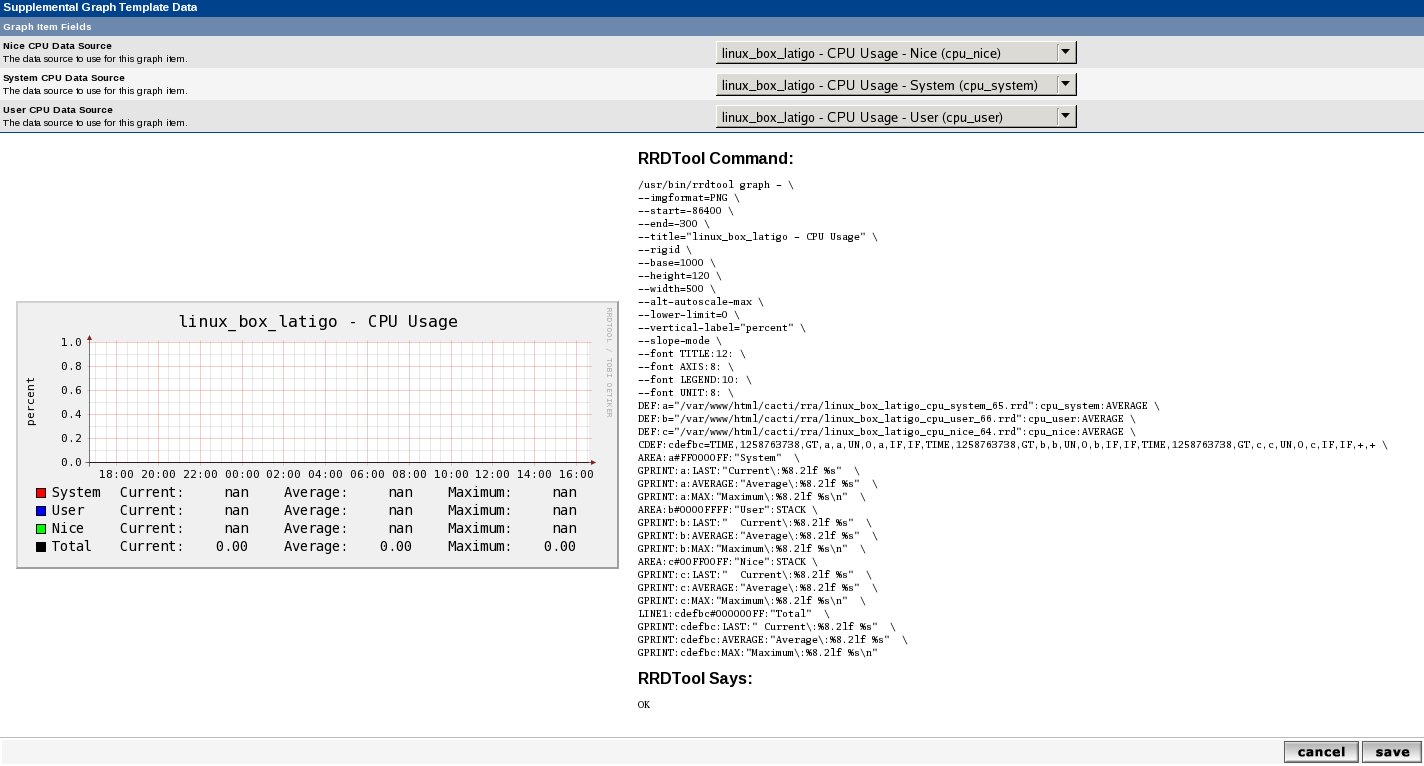Click the 'System' legend label in graph
The image size is (1424, 766).
(76, 493)
